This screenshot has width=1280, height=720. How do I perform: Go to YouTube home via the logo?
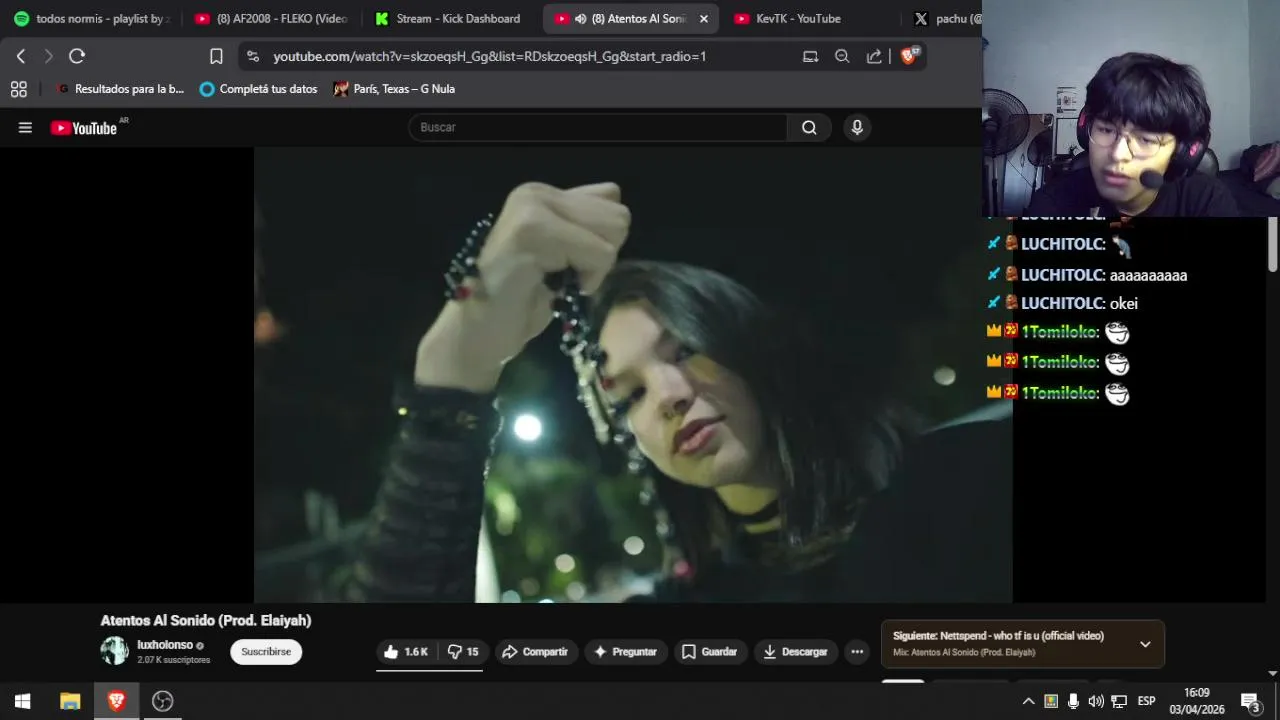tap(84, 128)
